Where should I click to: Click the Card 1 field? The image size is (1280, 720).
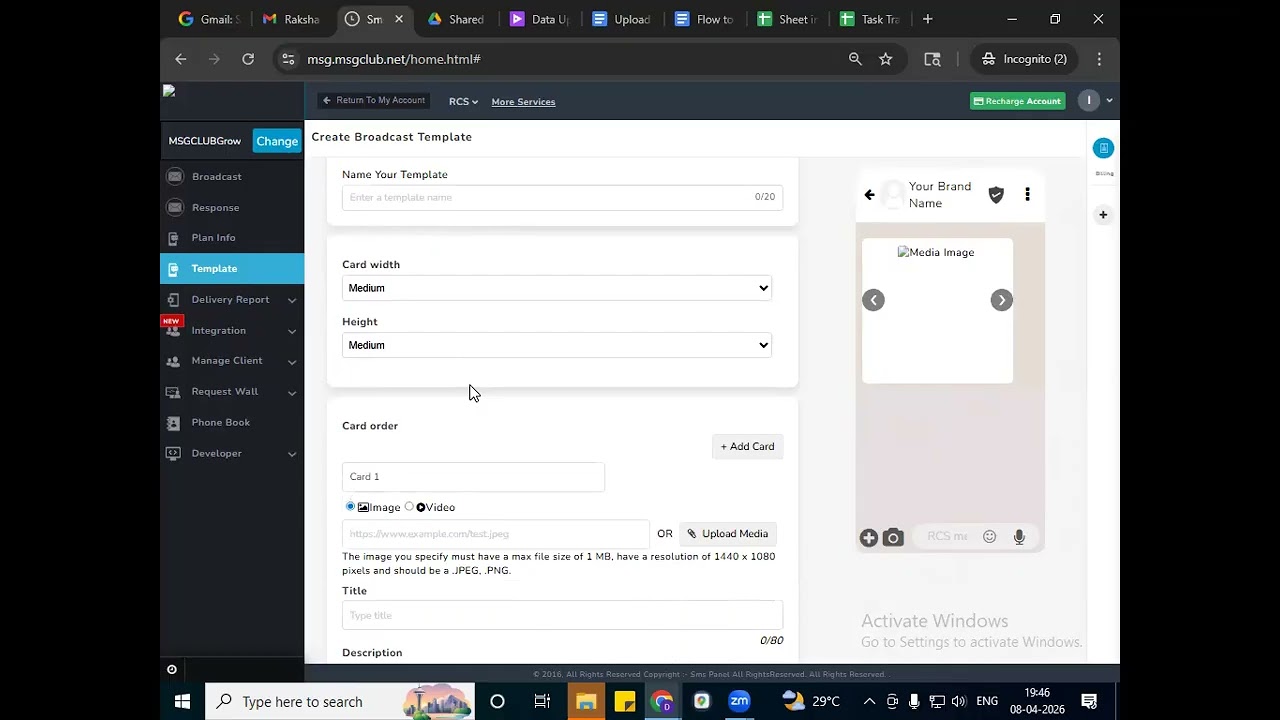coord(473,477)
